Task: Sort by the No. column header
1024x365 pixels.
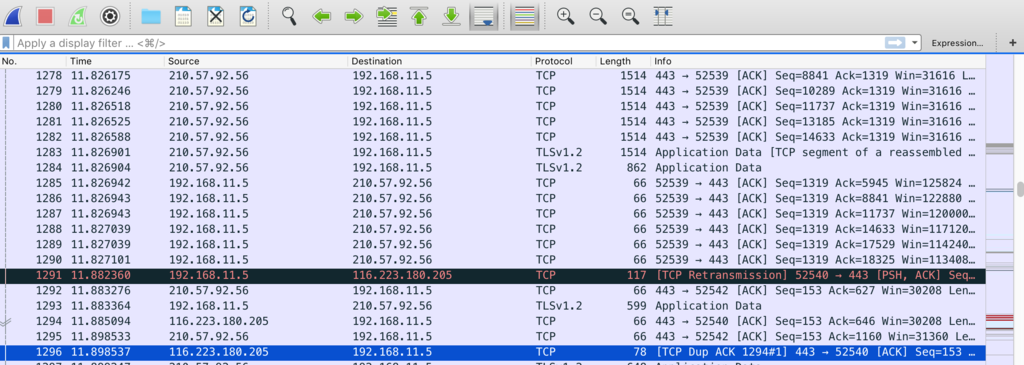Action: pyautogui.click(x=33, y=61)
